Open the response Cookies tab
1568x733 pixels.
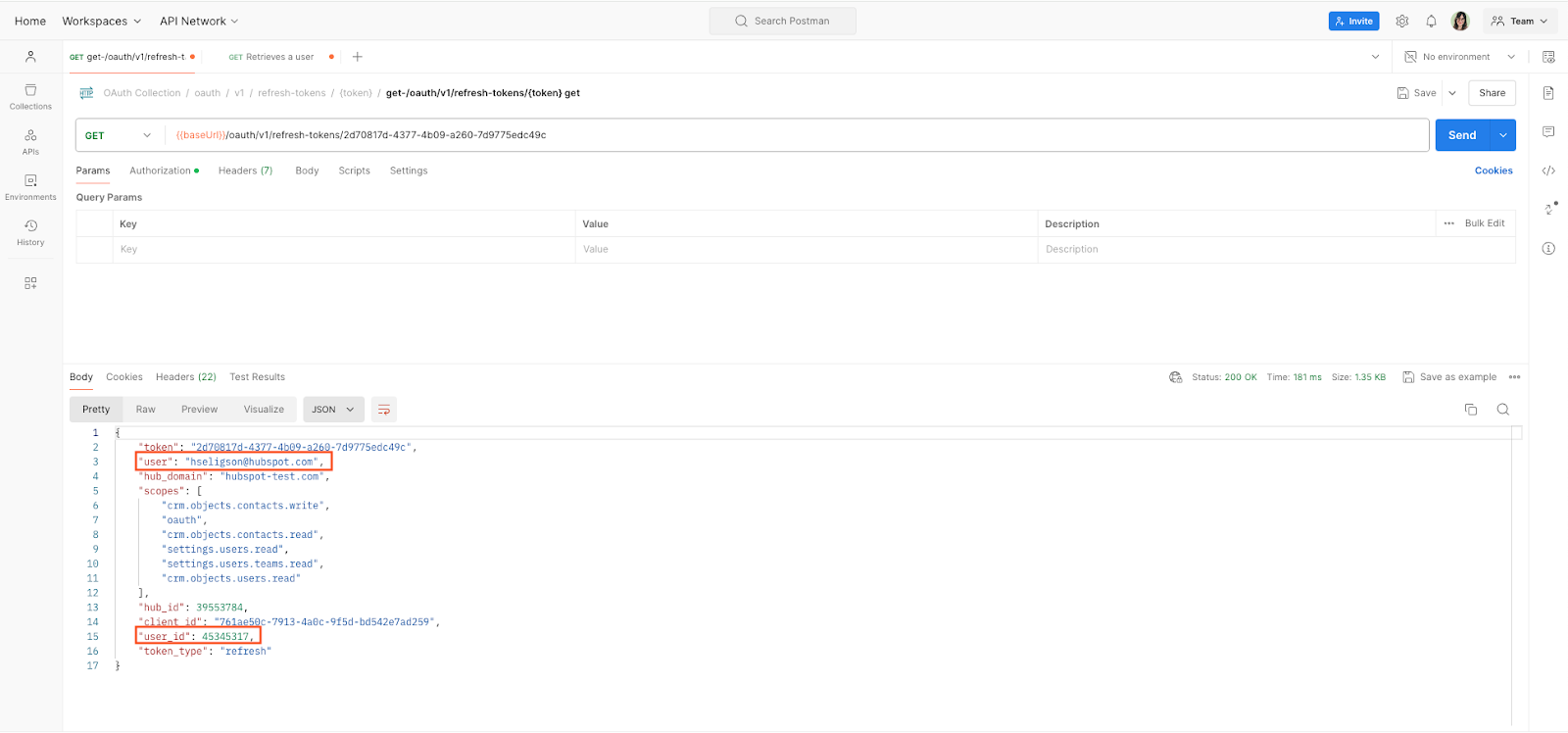[124, 377]
